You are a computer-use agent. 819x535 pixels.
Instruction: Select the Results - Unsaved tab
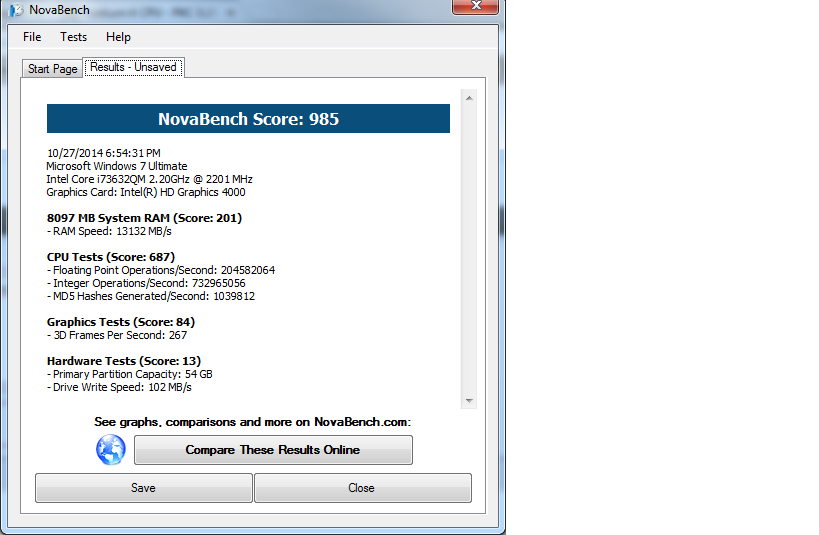(x=133, y=67)
